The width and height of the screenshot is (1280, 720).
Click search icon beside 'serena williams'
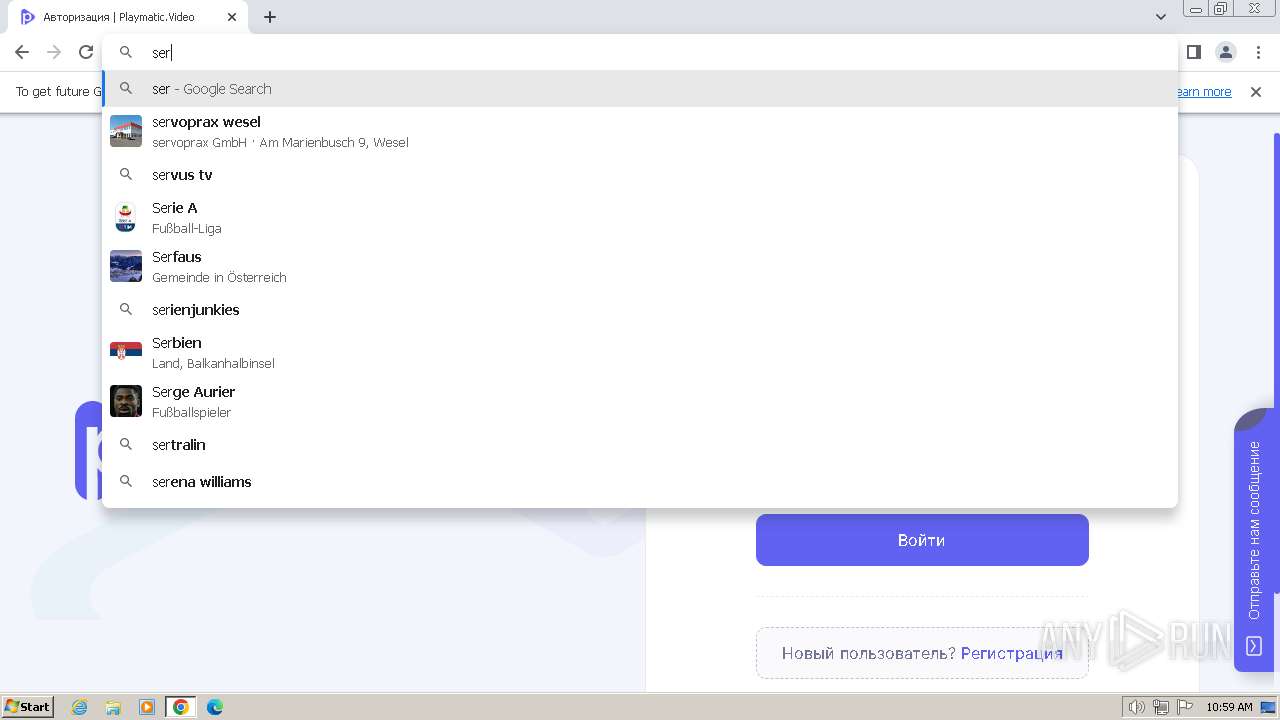coord(126,481)
